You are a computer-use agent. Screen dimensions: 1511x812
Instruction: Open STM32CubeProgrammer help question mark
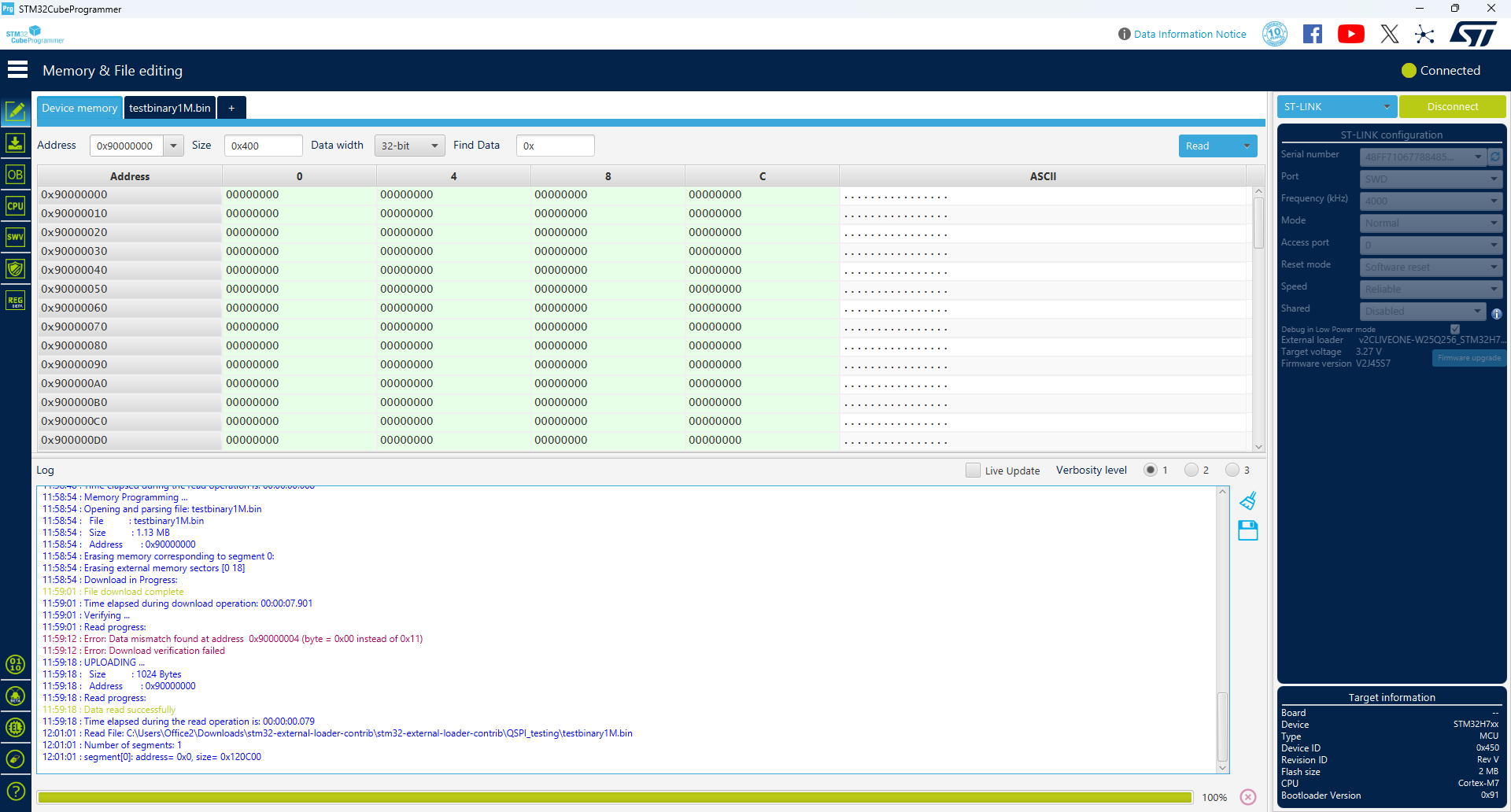coord(16,791)
